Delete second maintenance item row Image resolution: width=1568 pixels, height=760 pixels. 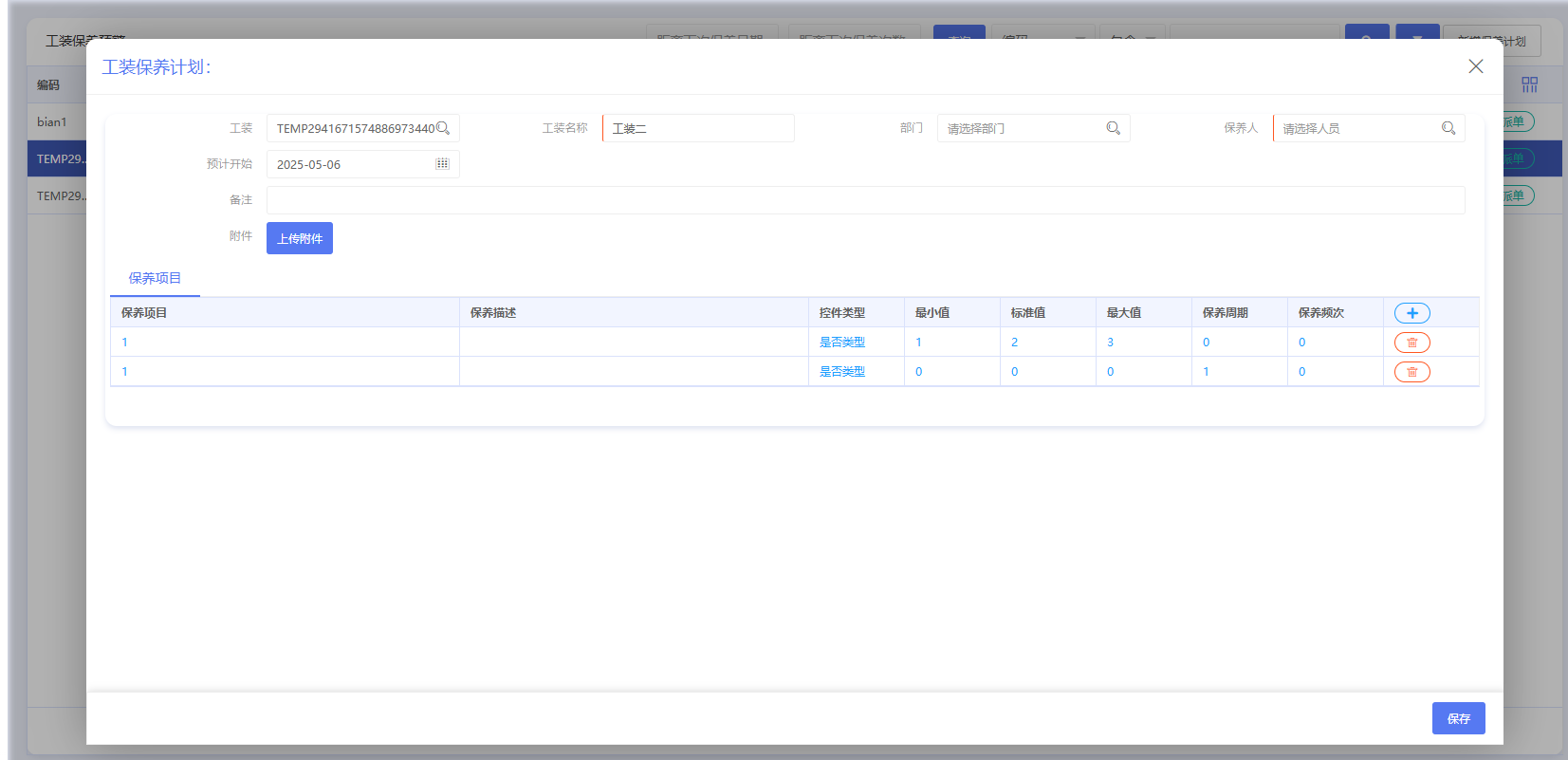click(x=1411, y=372)
